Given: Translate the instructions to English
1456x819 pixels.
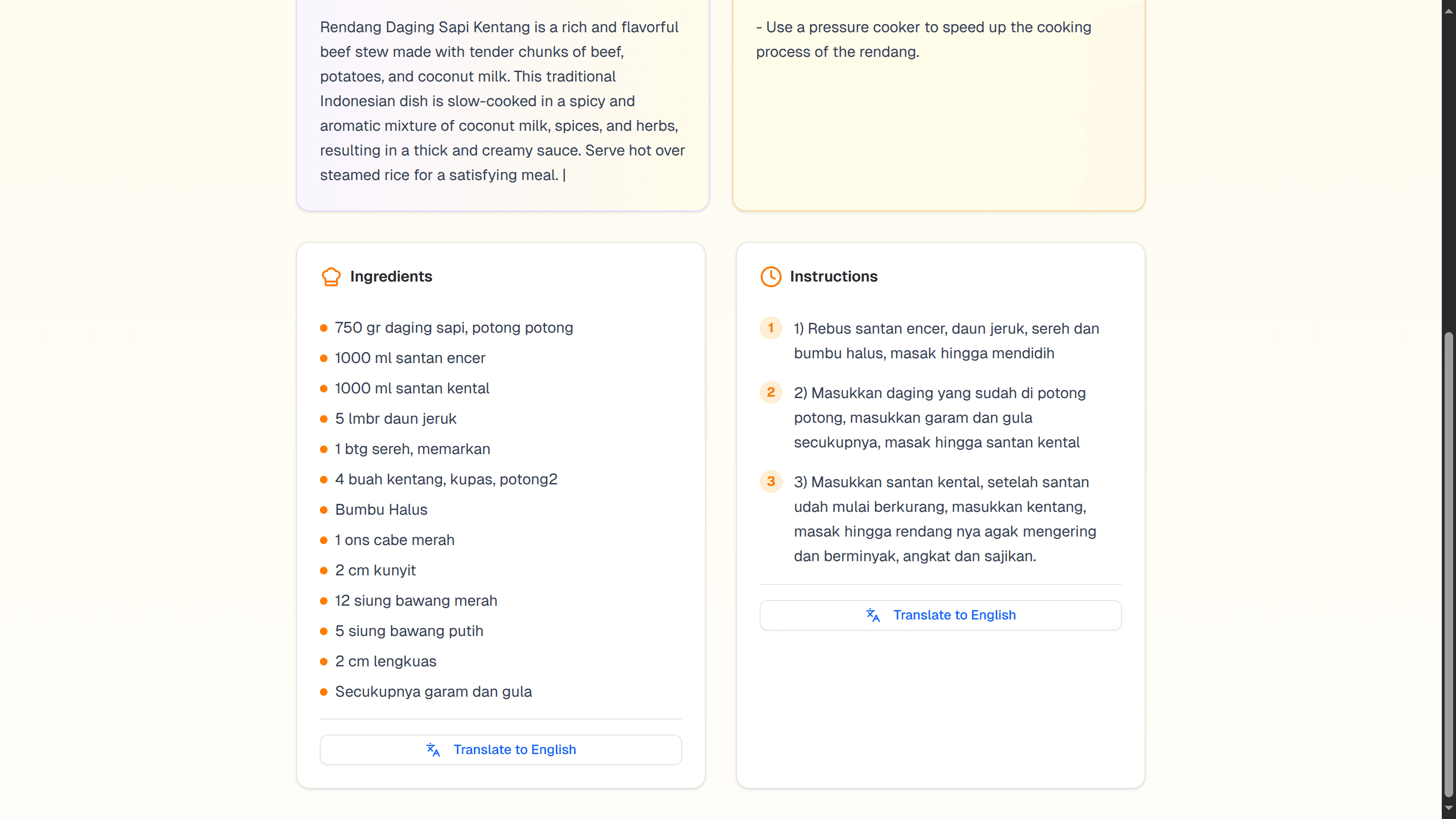Looking at the screenshot, I should point(939,615).
